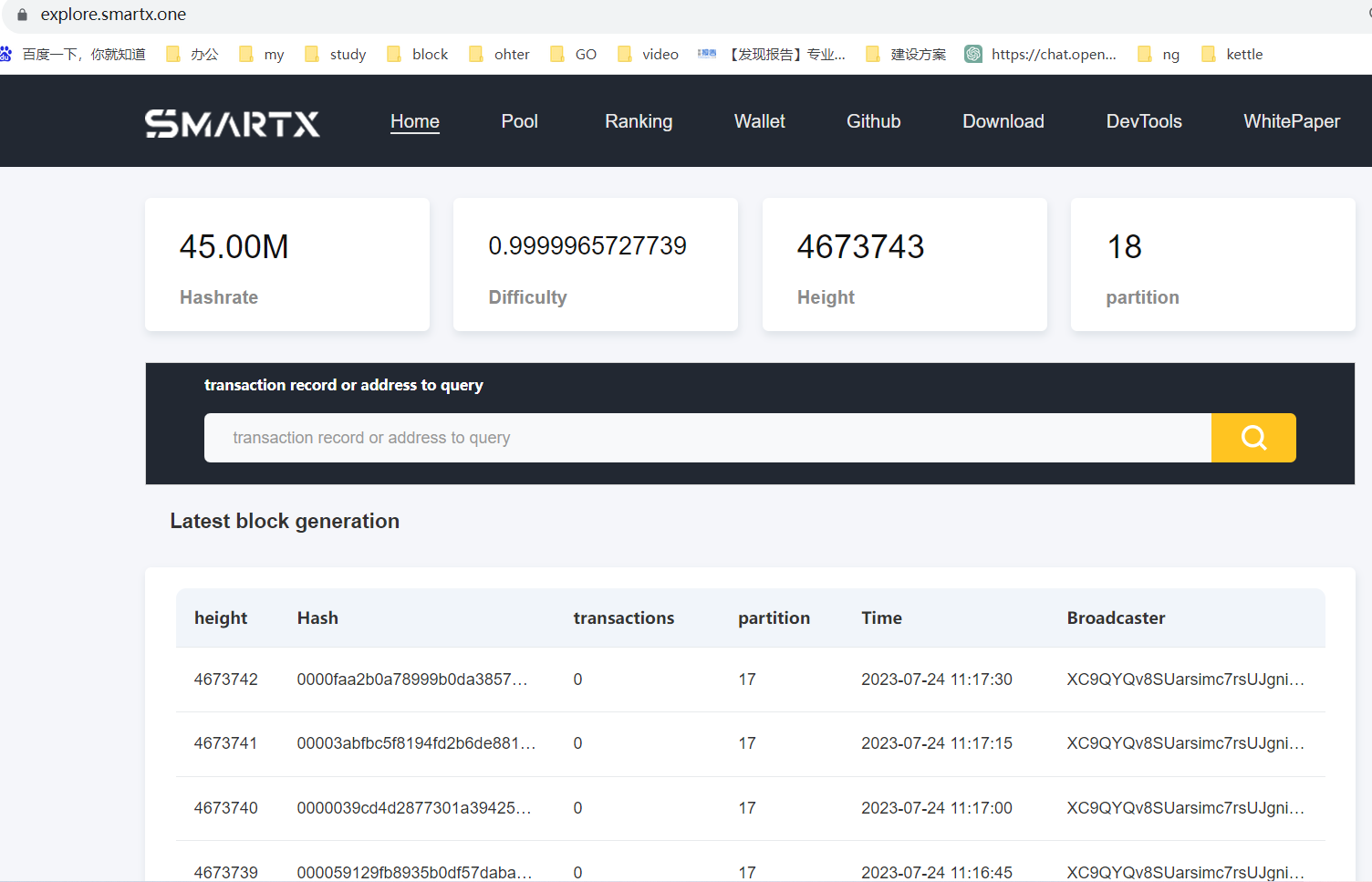The height and width of the screenshot is (882, 1372).
Task: Click the partition column header
Action: 774,618
